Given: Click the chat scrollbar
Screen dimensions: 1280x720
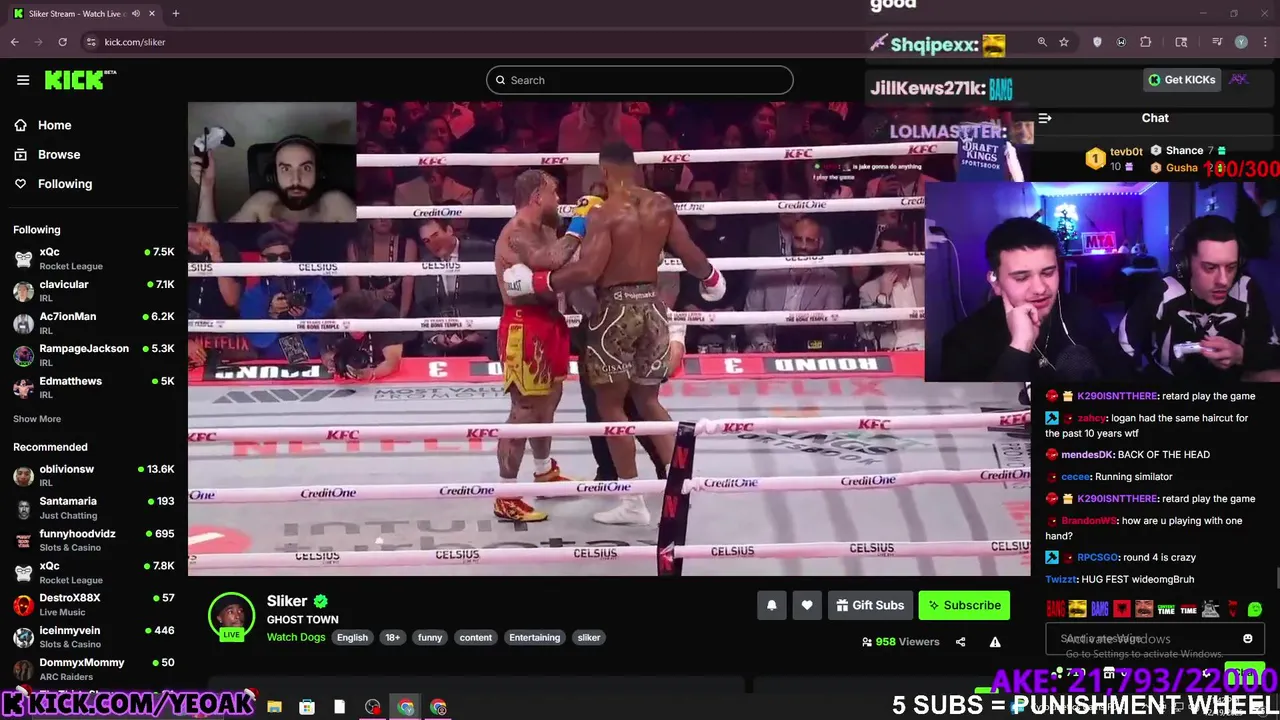Looking at the screenshot, I should (x=1276, y=578).
